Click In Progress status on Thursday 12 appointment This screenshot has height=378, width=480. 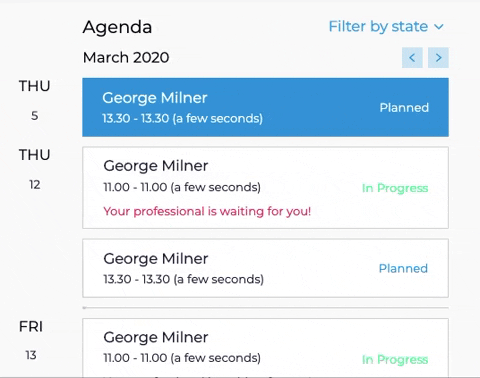[395, 188]
